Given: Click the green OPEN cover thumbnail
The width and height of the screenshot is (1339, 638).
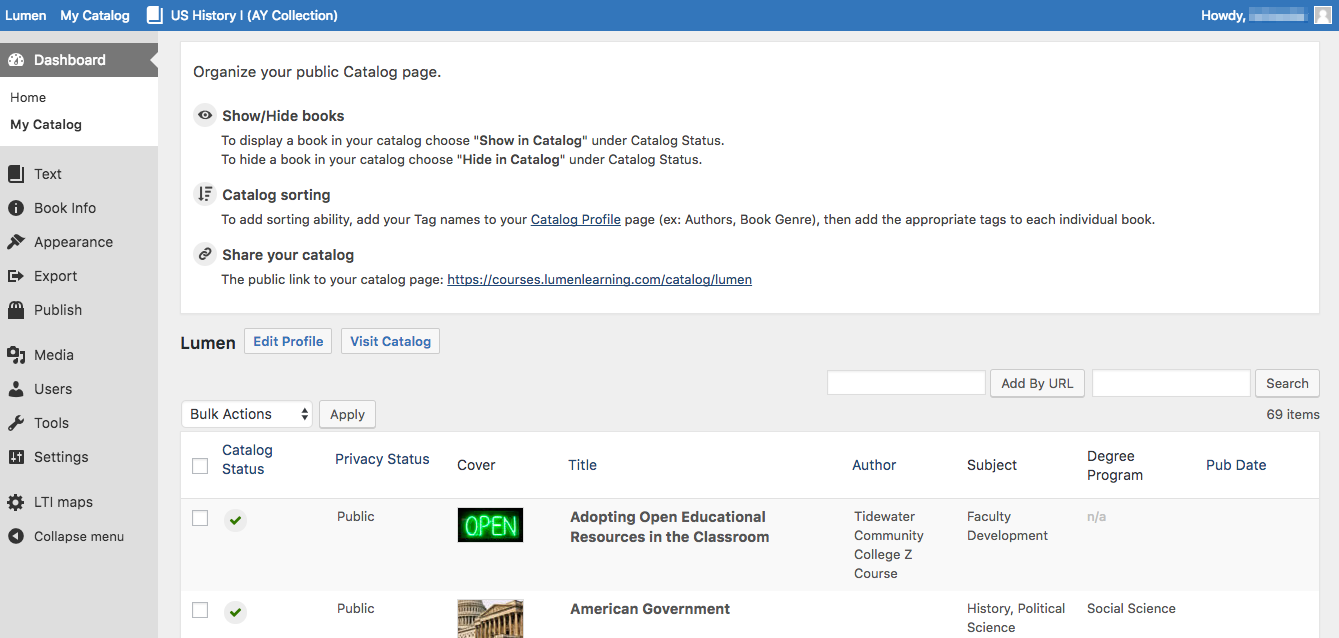Looking at the screenshot, I should (490, 525).
